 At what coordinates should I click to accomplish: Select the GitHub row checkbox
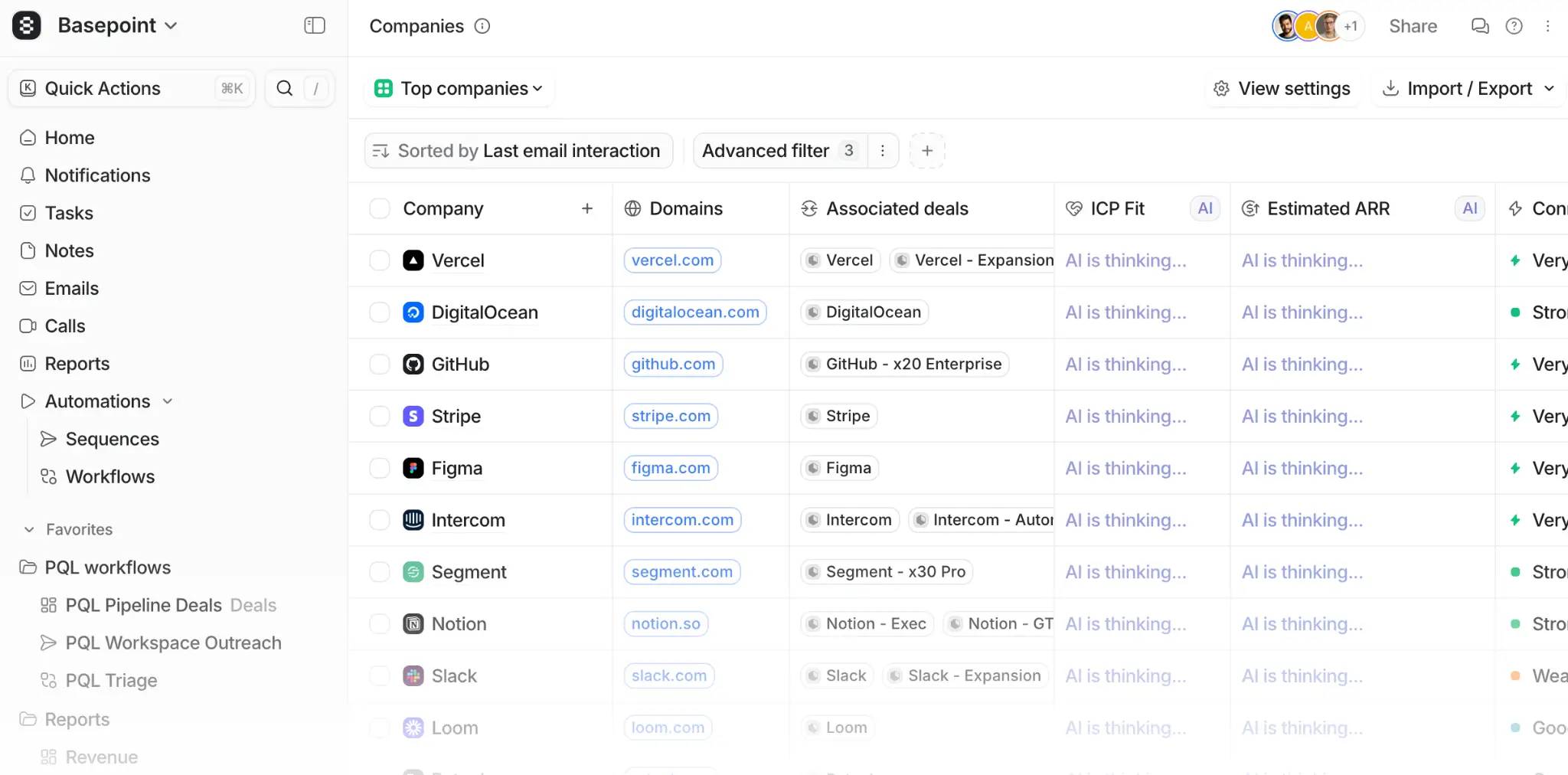[380, 365]
